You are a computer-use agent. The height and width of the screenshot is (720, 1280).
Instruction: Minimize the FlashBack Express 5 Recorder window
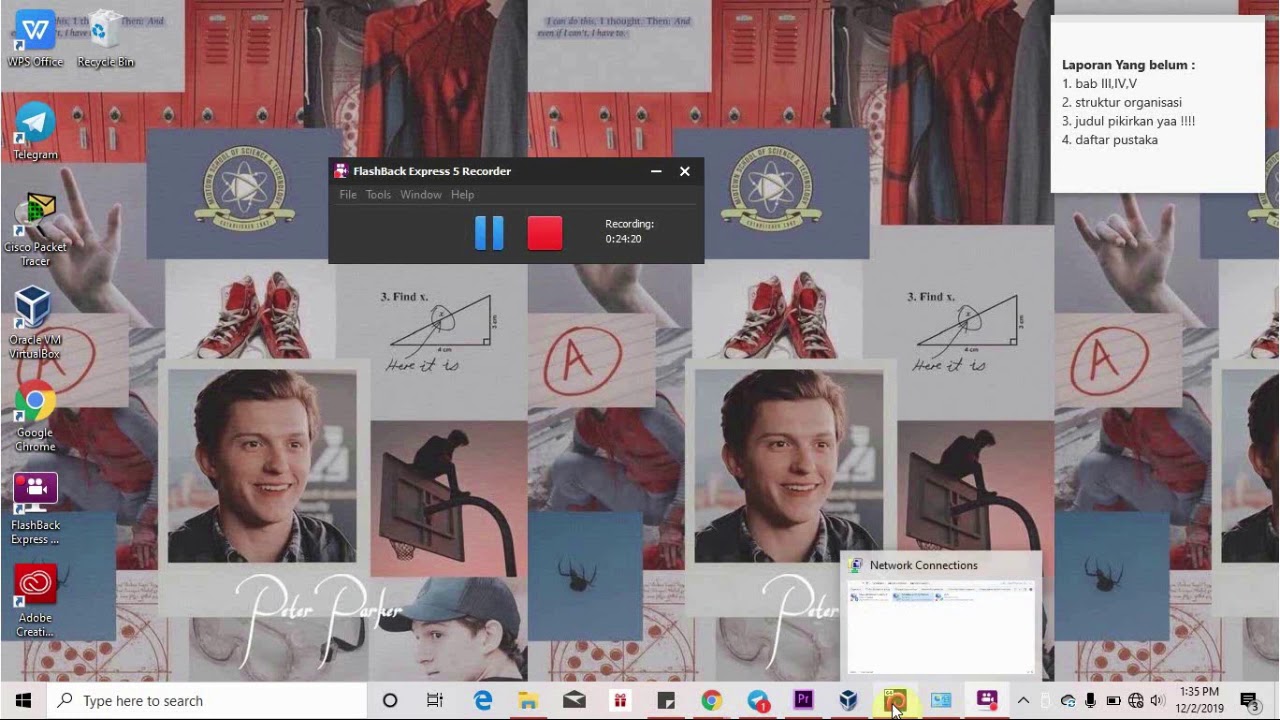[x=656, y=171]
